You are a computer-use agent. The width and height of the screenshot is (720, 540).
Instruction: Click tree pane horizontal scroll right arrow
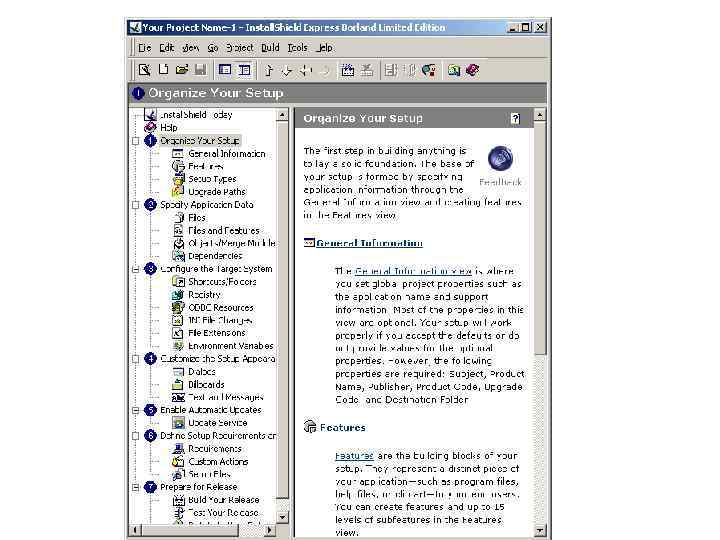point(270,530)
